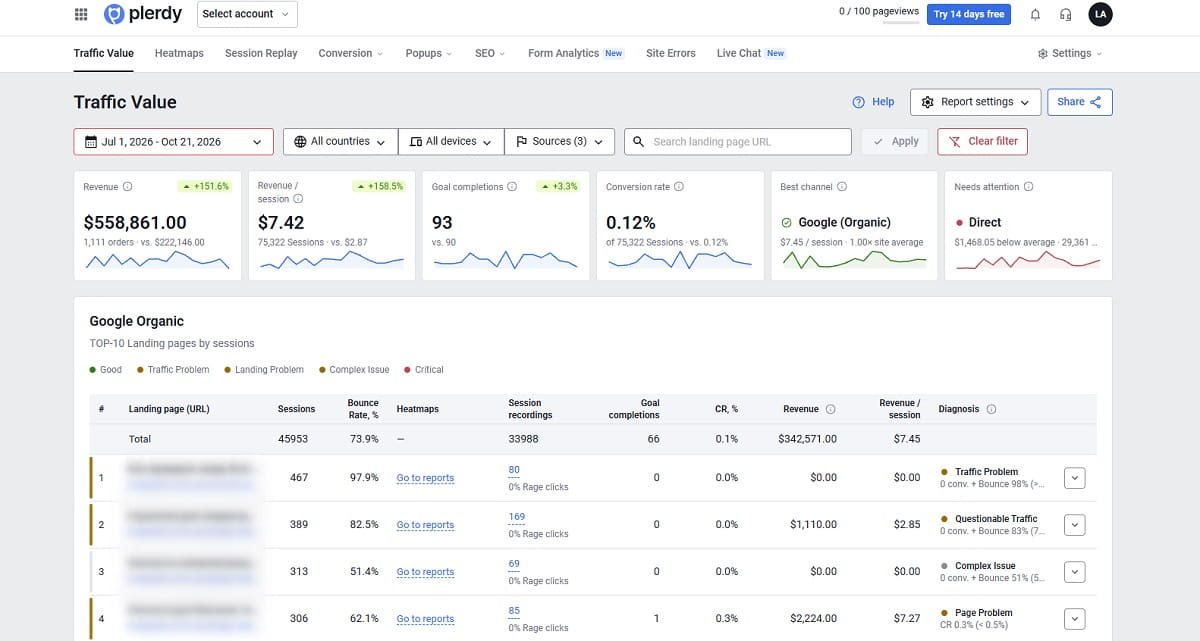The width and height of the screenshot is (1200, 641).
Task: Open the Form Analytics tab
Action: 576,54
